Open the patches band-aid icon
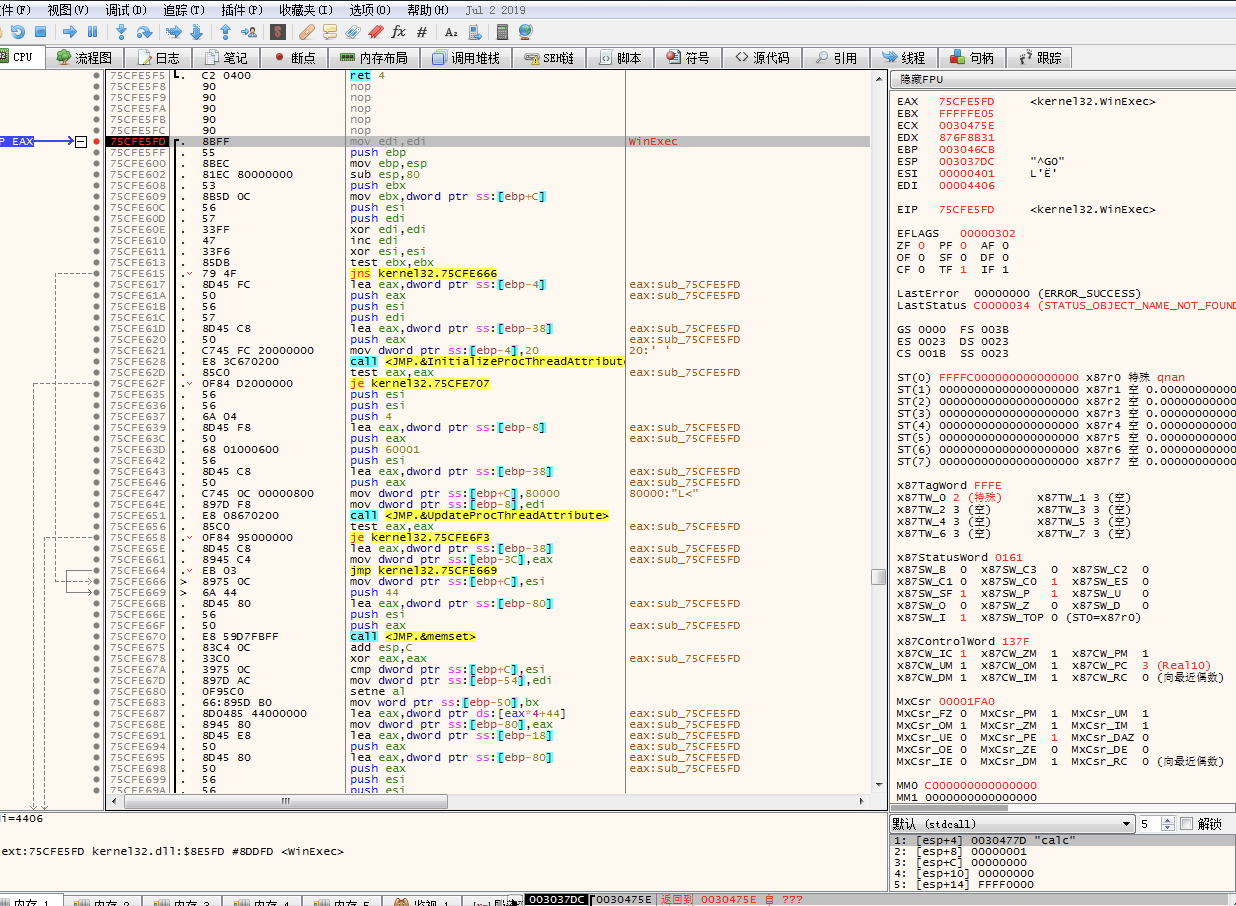 coord(308,32)
